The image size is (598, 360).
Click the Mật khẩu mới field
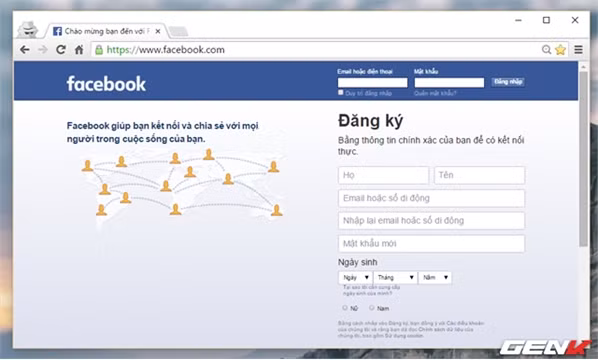tap(431, 244)
